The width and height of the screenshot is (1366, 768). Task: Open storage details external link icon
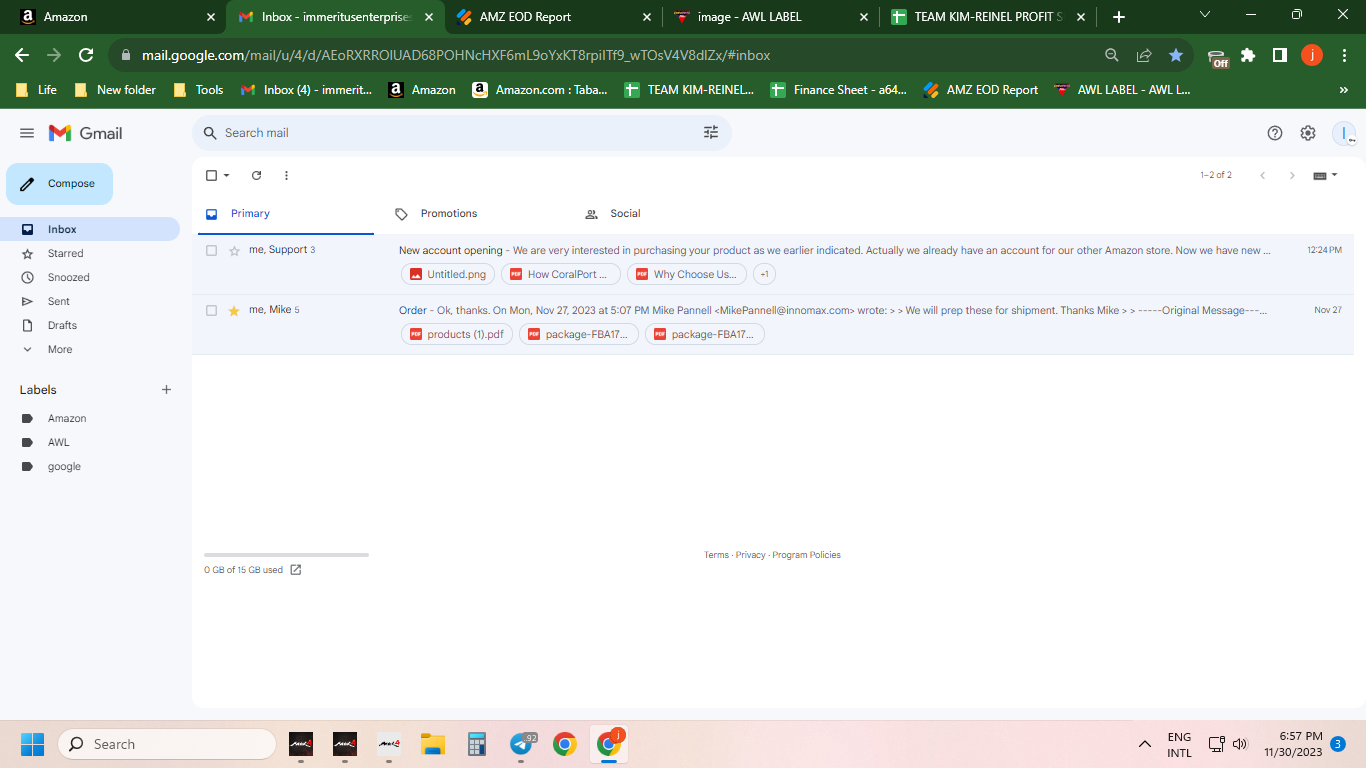pyautogui.click(x=296, y=570)
